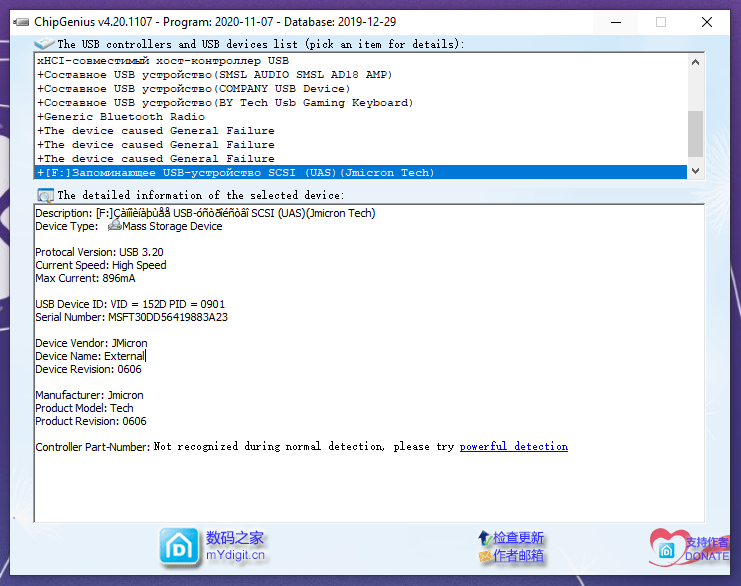The image size is (741, 586).
Task: Click the Device Revision: 0606 line
Action: [x=88, y=369]
